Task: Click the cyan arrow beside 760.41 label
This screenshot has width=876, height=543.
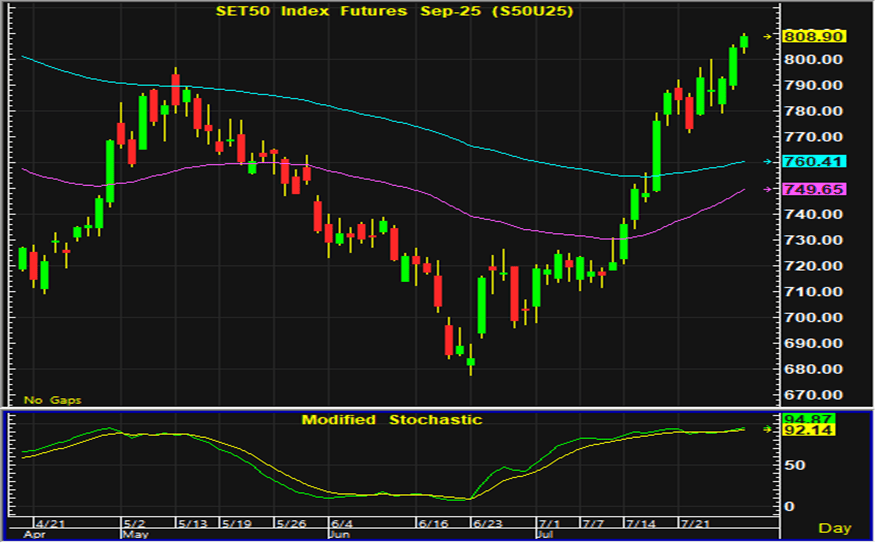Action: 769,161
